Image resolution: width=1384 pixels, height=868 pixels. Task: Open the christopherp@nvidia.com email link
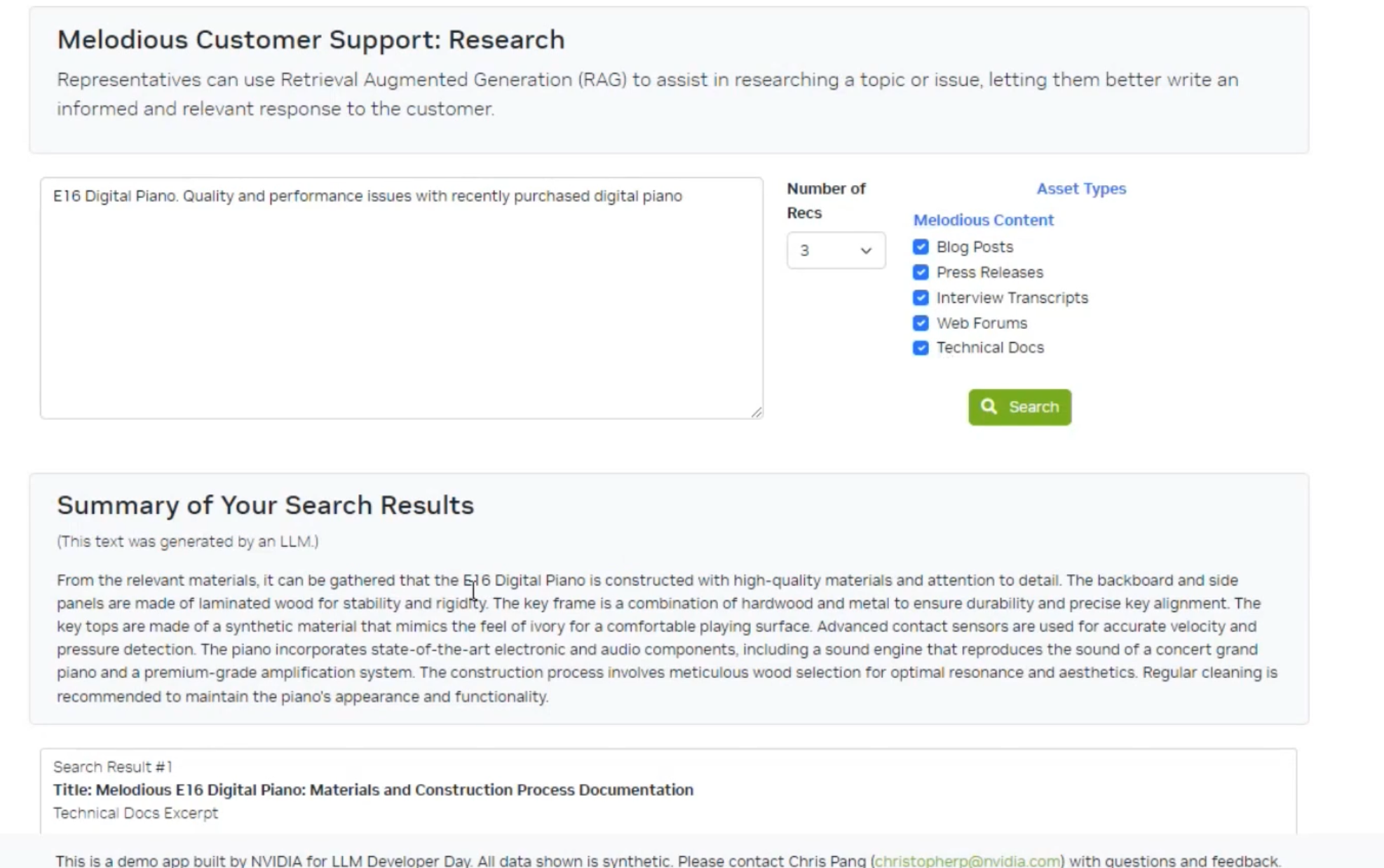click(x=968, y=860)
